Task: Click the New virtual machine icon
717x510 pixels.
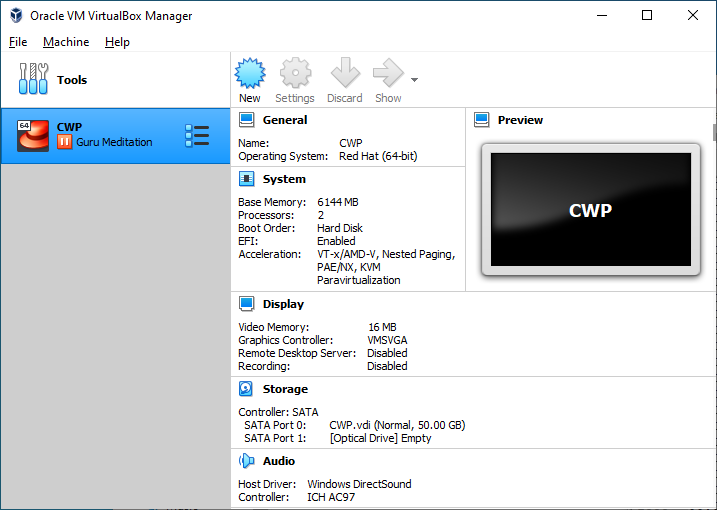Action: (250, 73)
